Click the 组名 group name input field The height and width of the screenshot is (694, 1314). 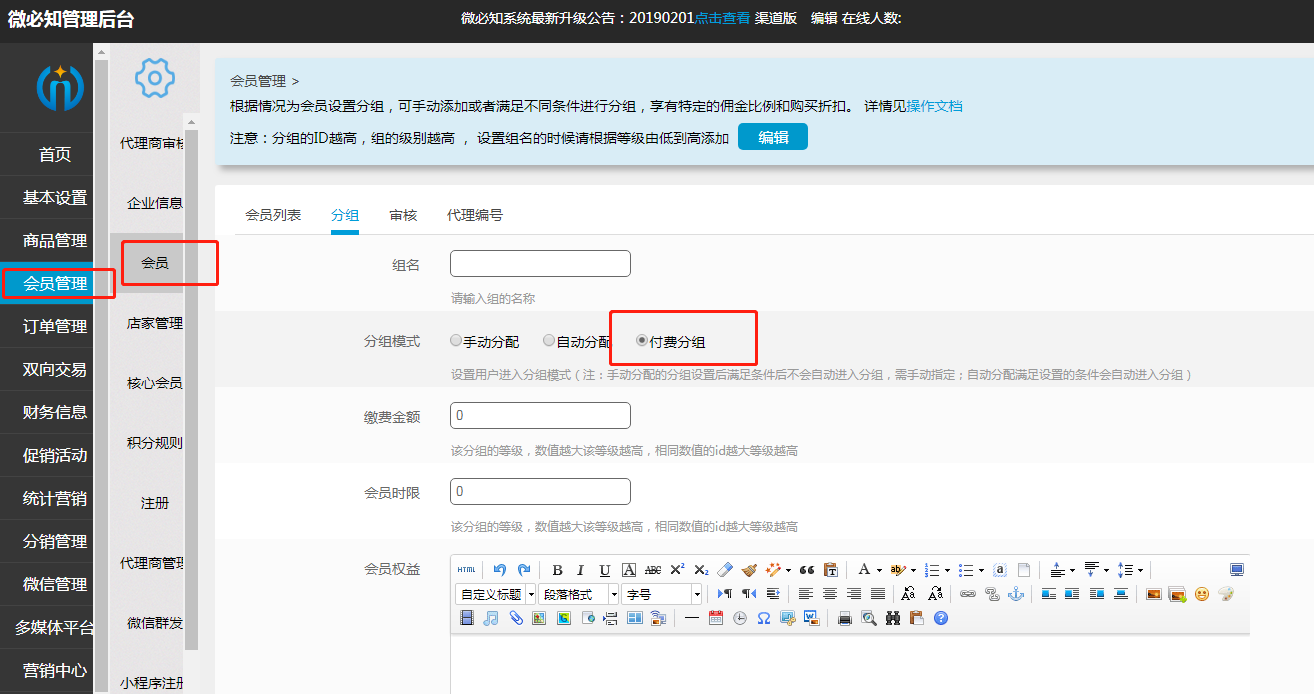pos(540,263)
